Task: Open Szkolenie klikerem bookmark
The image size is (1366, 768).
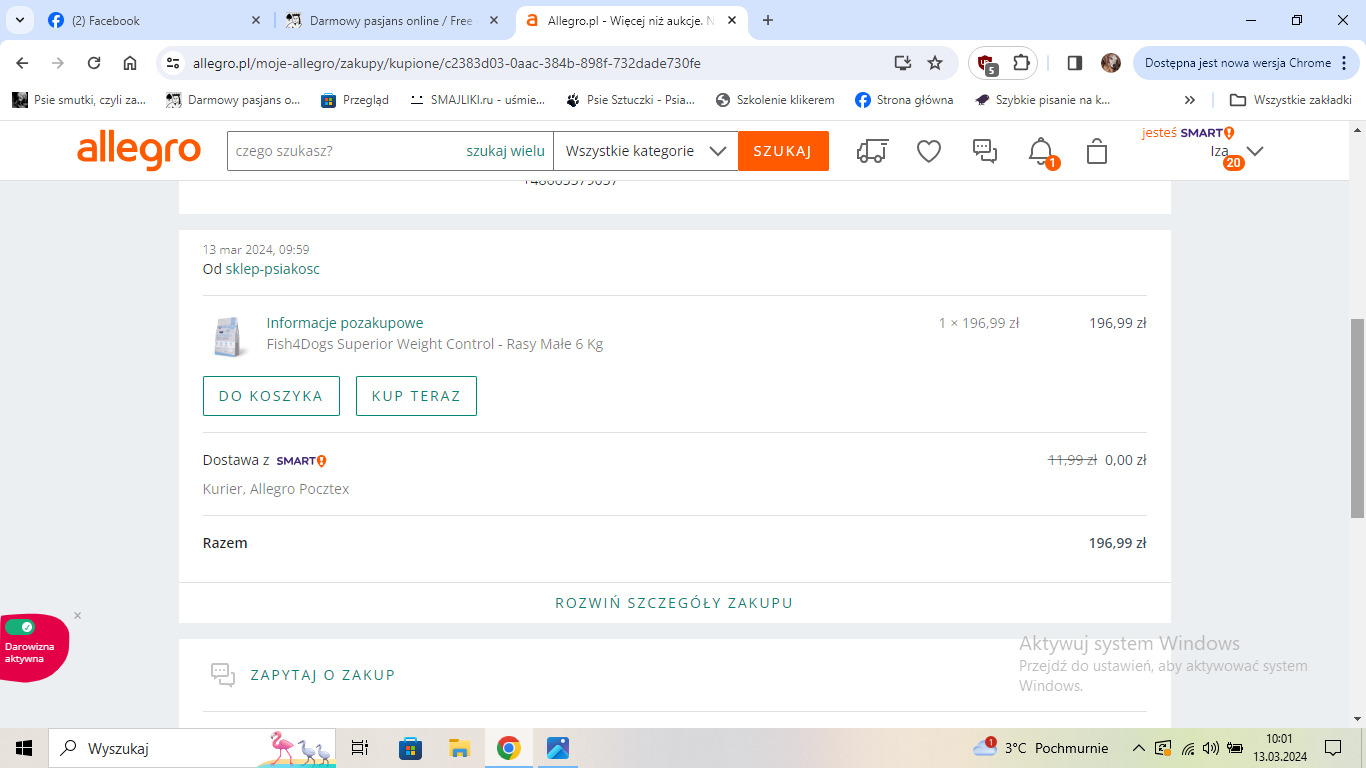Action: point(775,100)
